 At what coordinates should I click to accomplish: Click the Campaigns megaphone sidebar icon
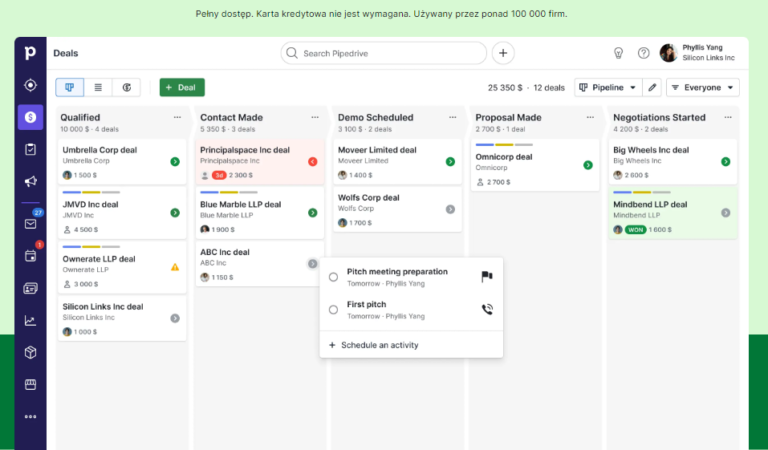[30, 182]
